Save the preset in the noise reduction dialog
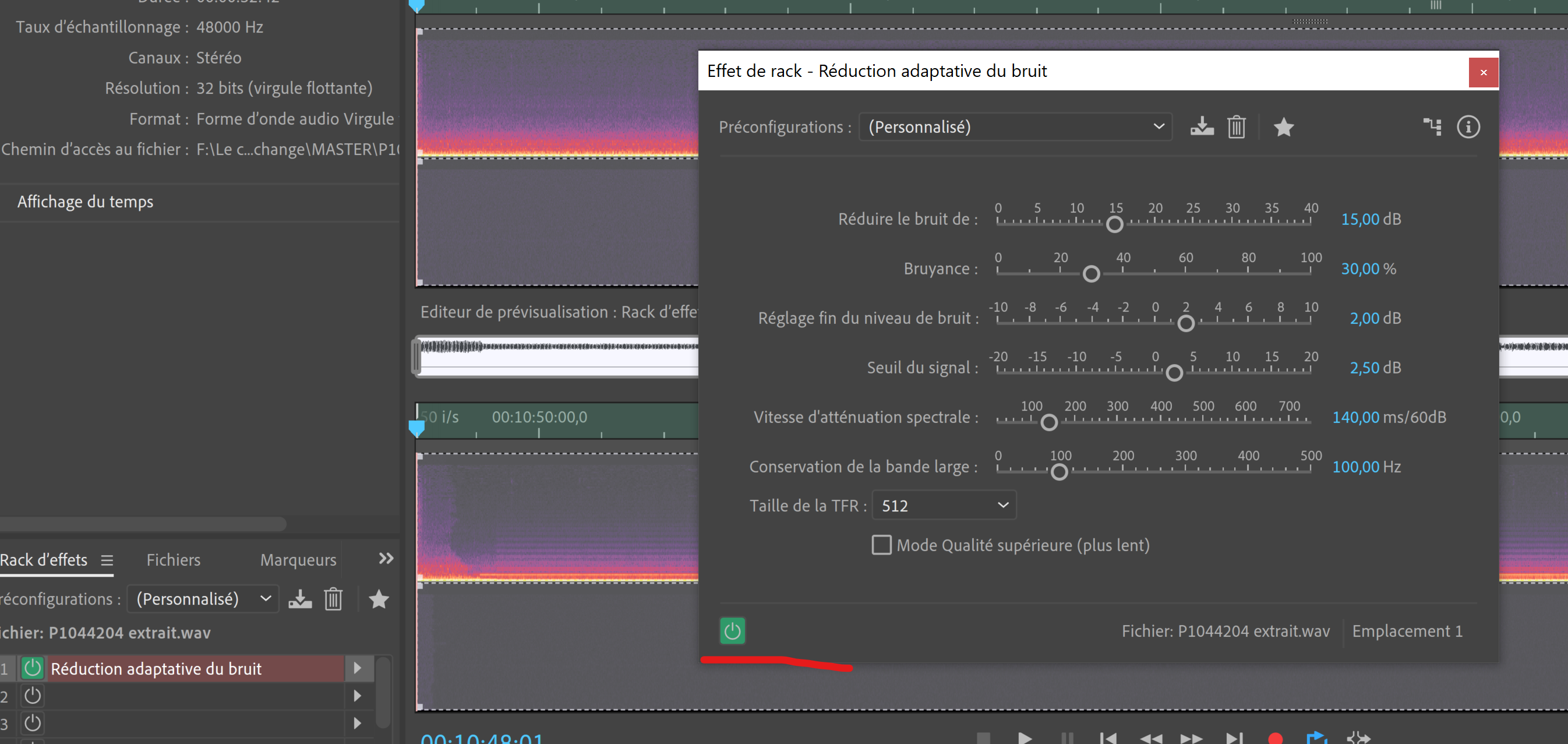Viewport: 1568px width, 744px height. pyautogui.click(x=1202, y=126)
